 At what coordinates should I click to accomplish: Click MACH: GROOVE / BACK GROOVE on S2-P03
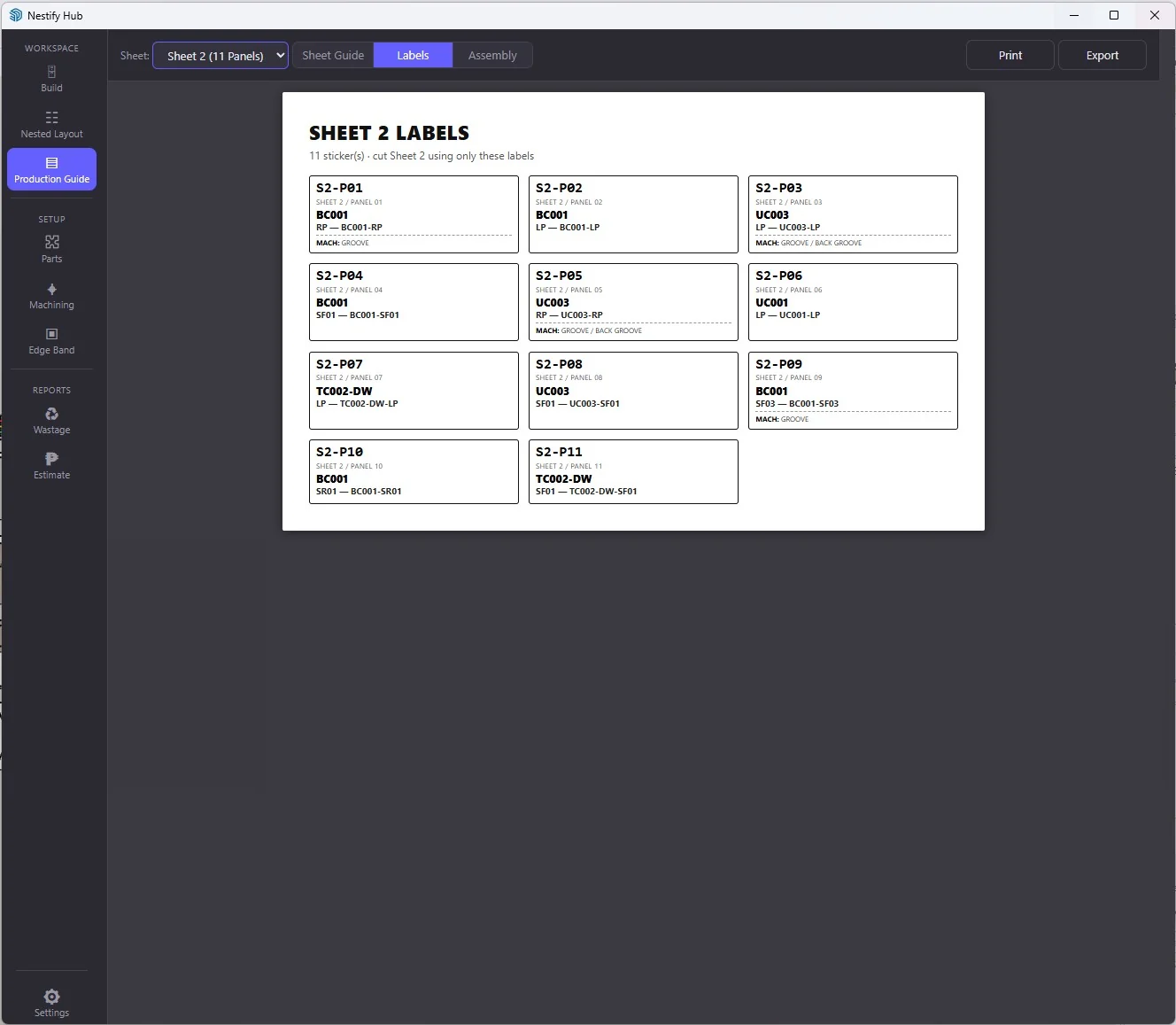808,244
